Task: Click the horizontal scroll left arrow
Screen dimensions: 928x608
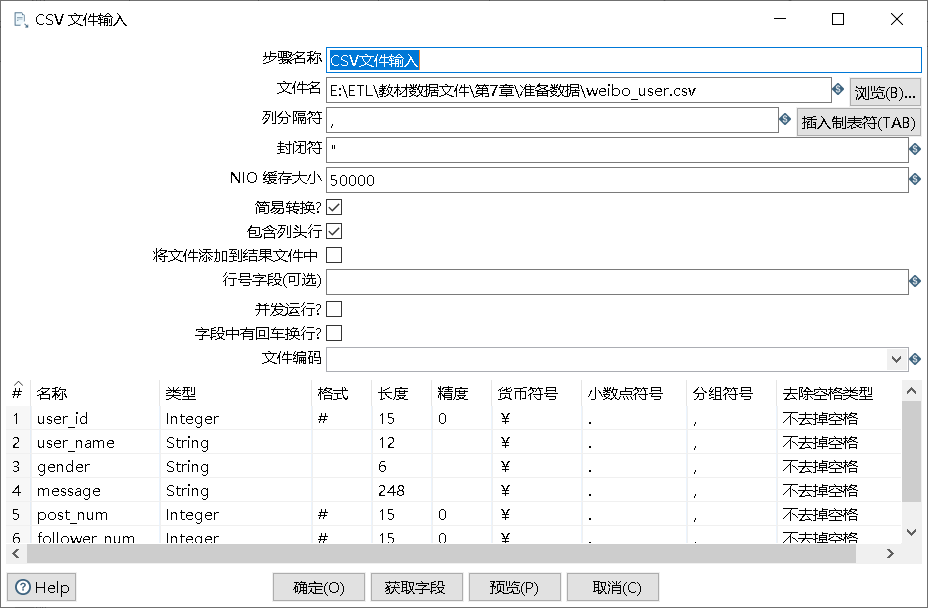Action: [x=16, y=554]
